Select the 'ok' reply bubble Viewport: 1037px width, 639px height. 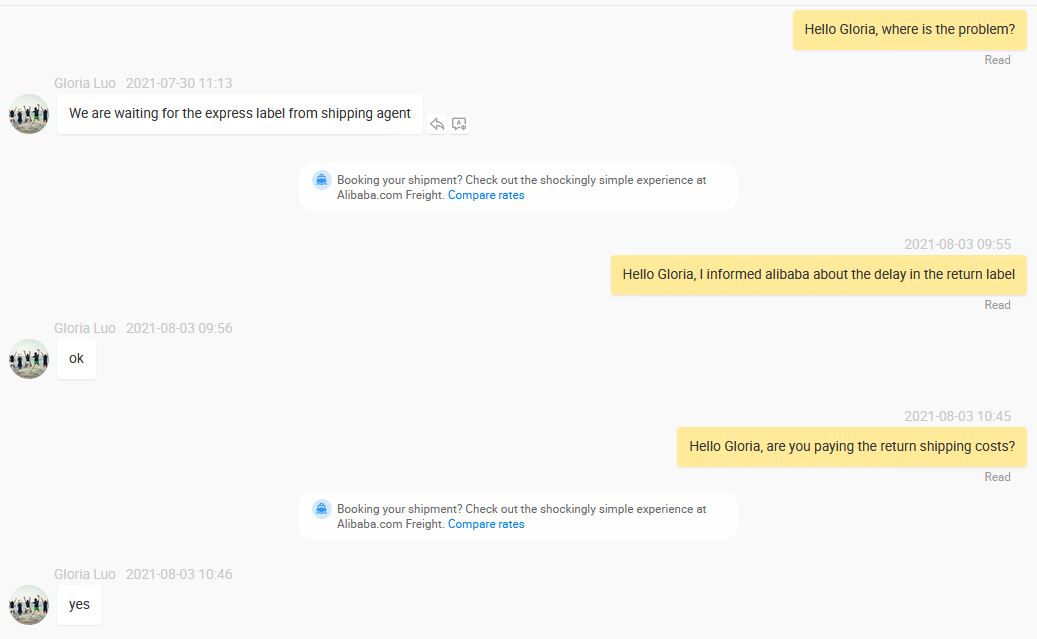[76, 359]
